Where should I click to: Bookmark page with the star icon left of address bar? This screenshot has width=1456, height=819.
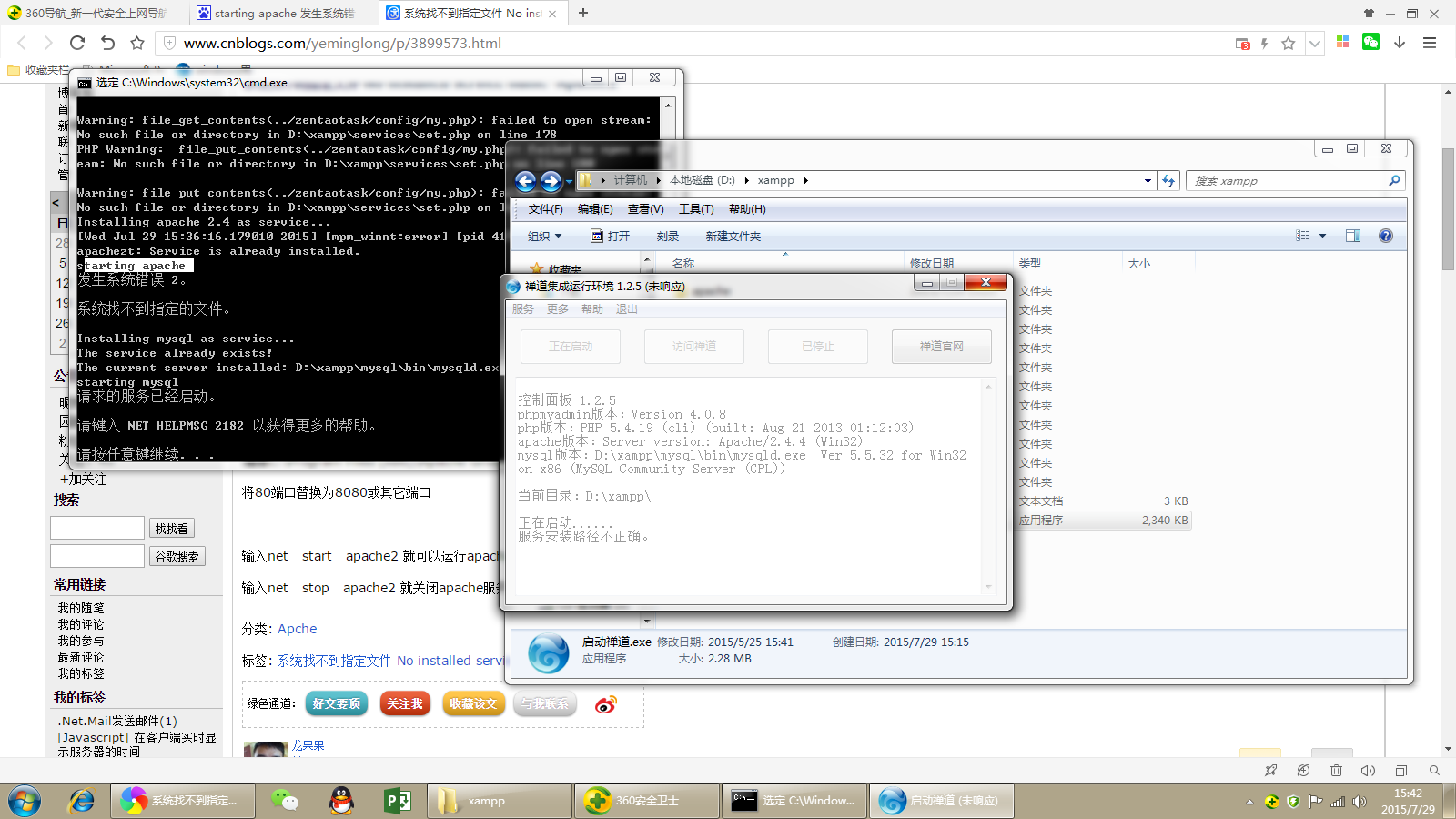click(x=137, y=43)
